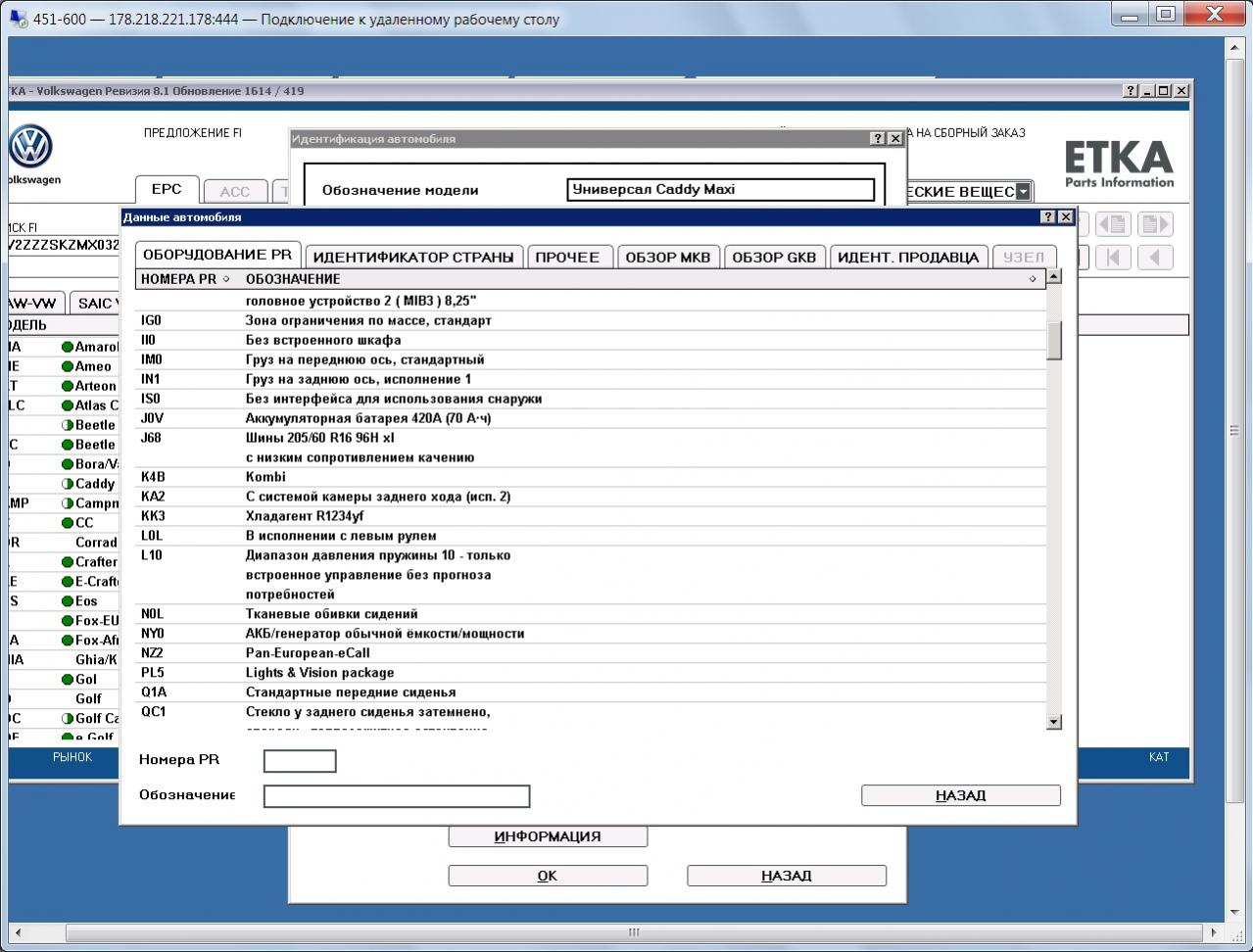Select the L0L левым рулем row
The width and height of the screenshot is (1253, 952).
[x=591, y=536]
